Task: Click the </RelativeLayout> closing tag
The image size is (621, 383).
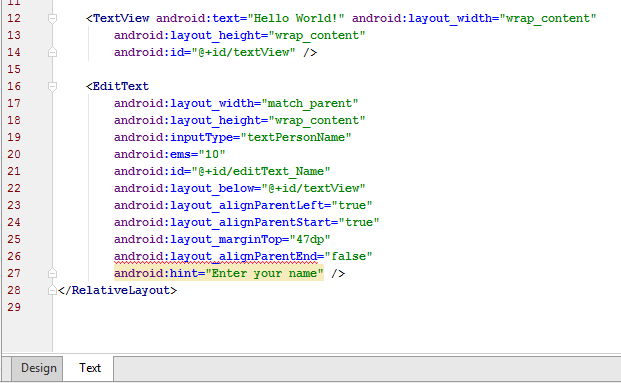Action: click(x=118, y=290)
